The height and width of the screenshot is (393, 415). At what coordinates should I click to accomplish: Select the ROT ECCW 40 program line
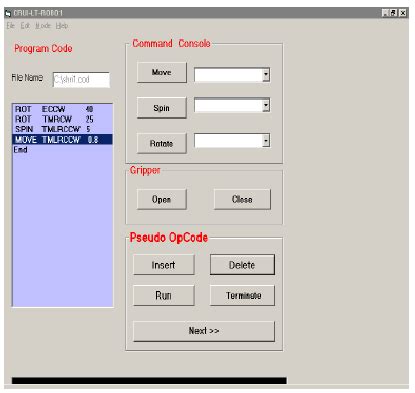tap(62, 109)
